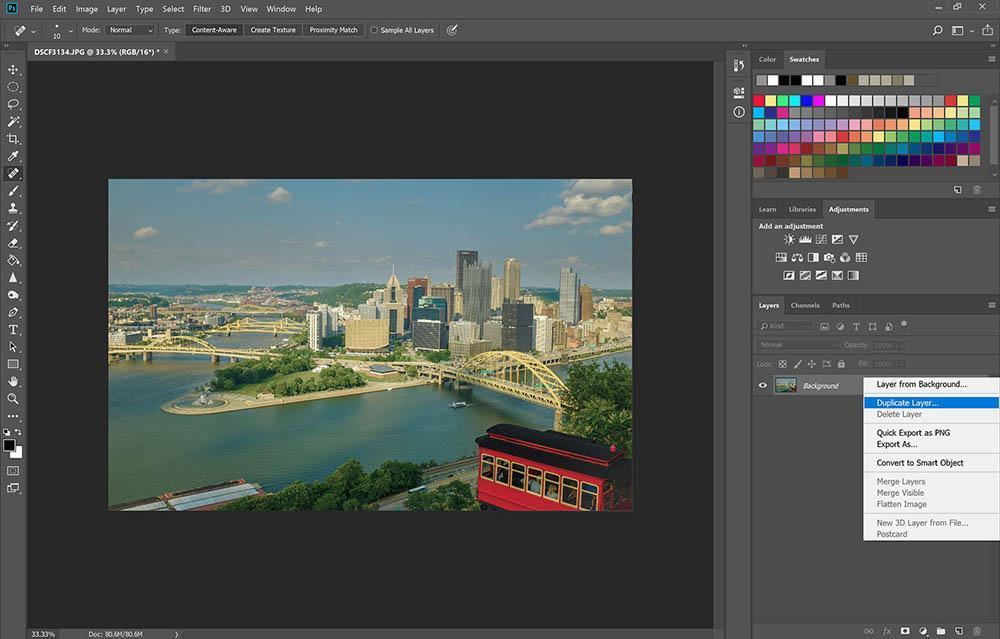Choose the Type tool
Image resolution: width=1000 pixels, height=639 pixels.
pyautogui.click(x=14, y=329)
